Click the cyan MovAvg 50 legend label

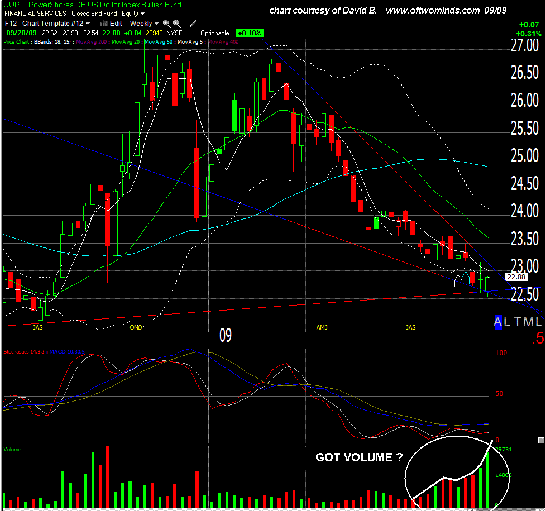[159, 42]
